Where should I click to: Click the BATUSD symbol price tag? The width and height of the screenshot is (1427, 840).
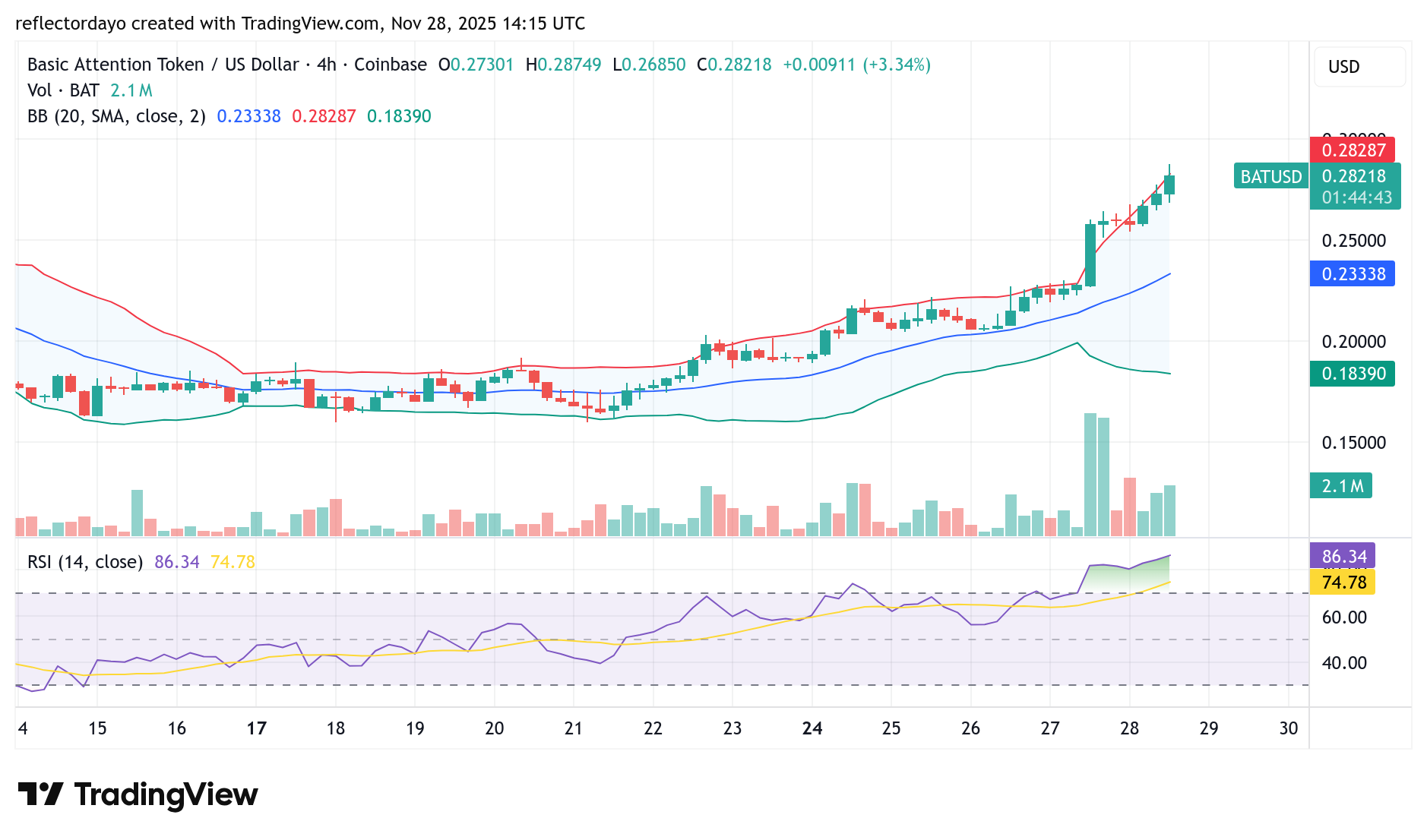click(1270, 176)
